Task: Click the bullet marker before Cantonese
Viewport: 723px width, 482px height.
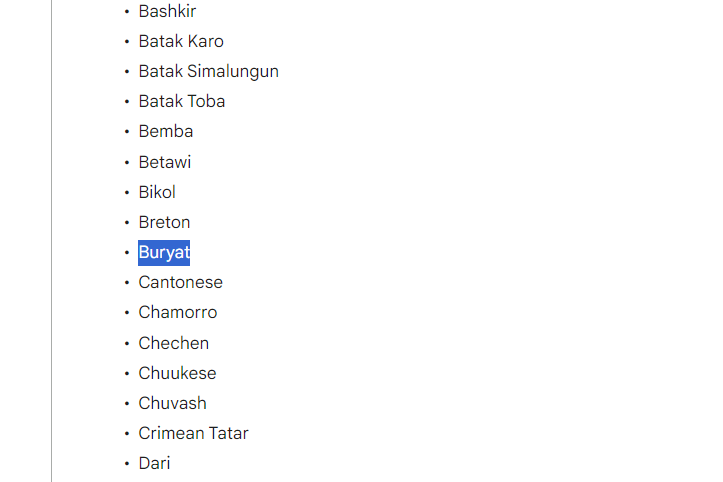Action: 127,282
